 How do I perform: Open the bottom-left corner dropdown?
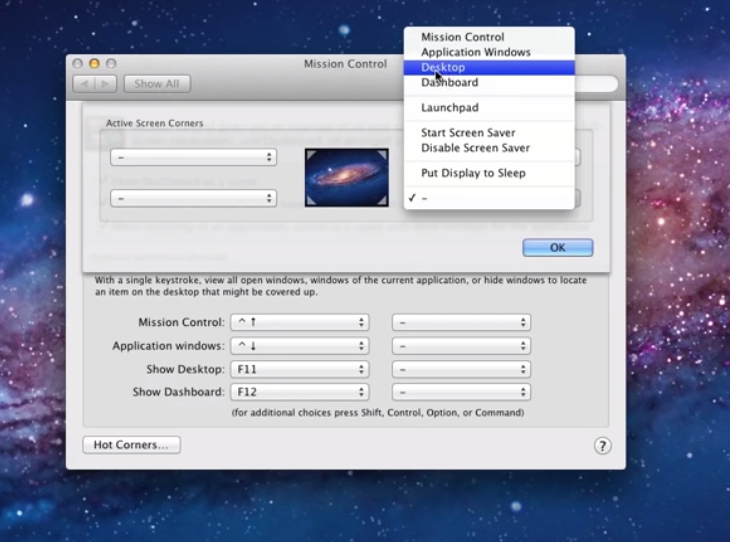(194, 198)
